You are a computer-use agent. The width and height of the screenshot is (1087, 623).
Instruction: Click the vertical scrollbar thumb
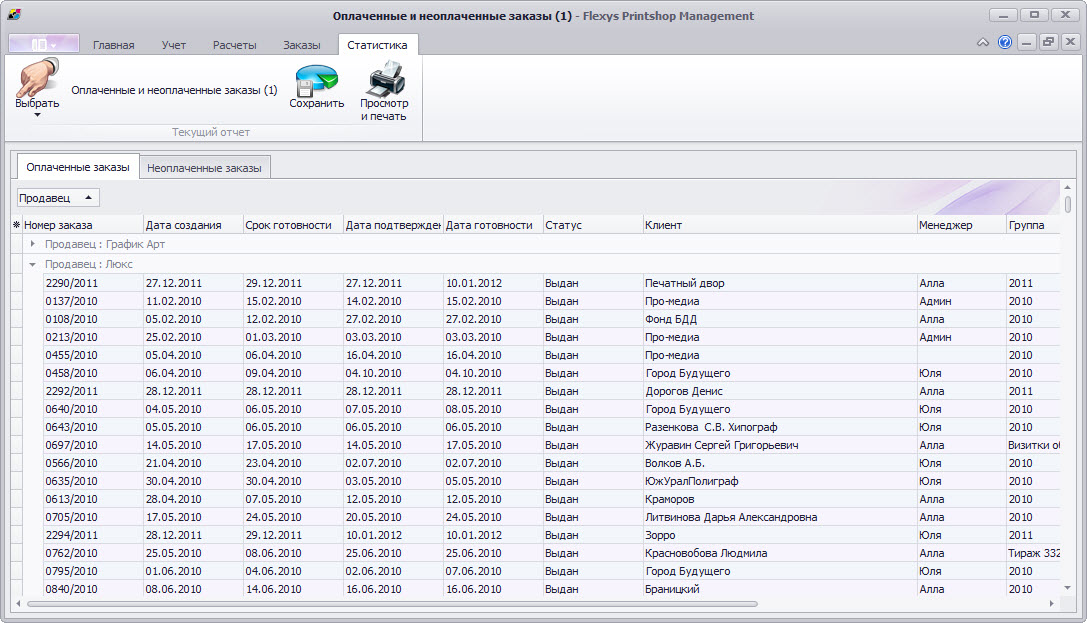pos(1068,204)
